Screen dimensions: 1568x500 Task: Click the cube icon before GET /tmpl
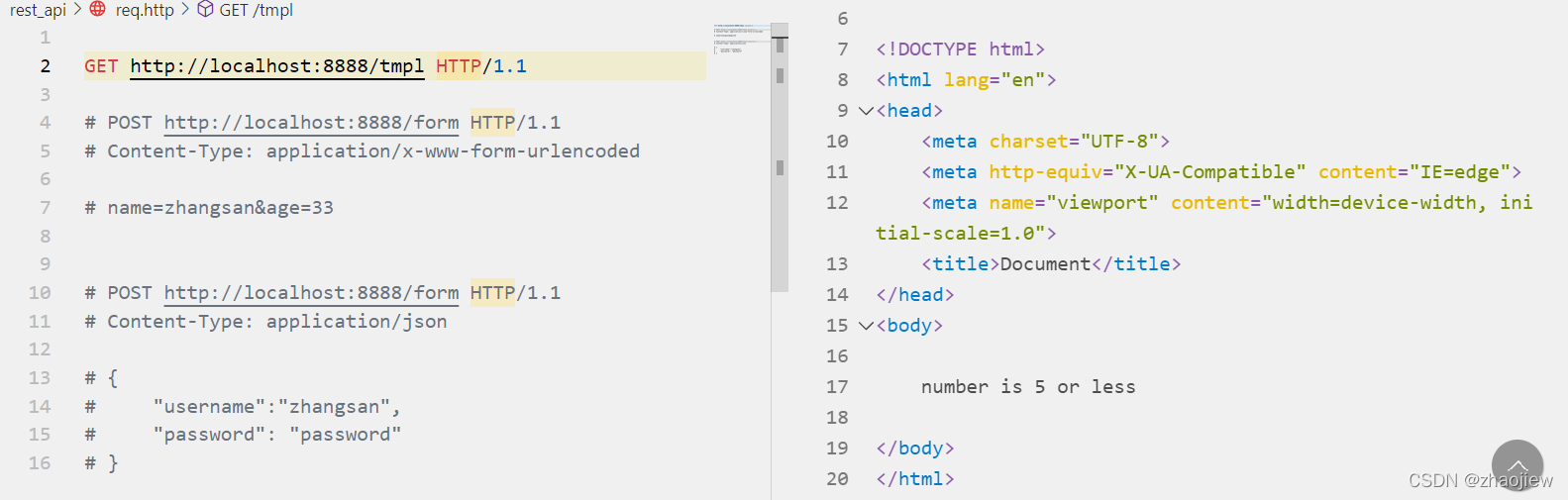click(x=205, y=9)
